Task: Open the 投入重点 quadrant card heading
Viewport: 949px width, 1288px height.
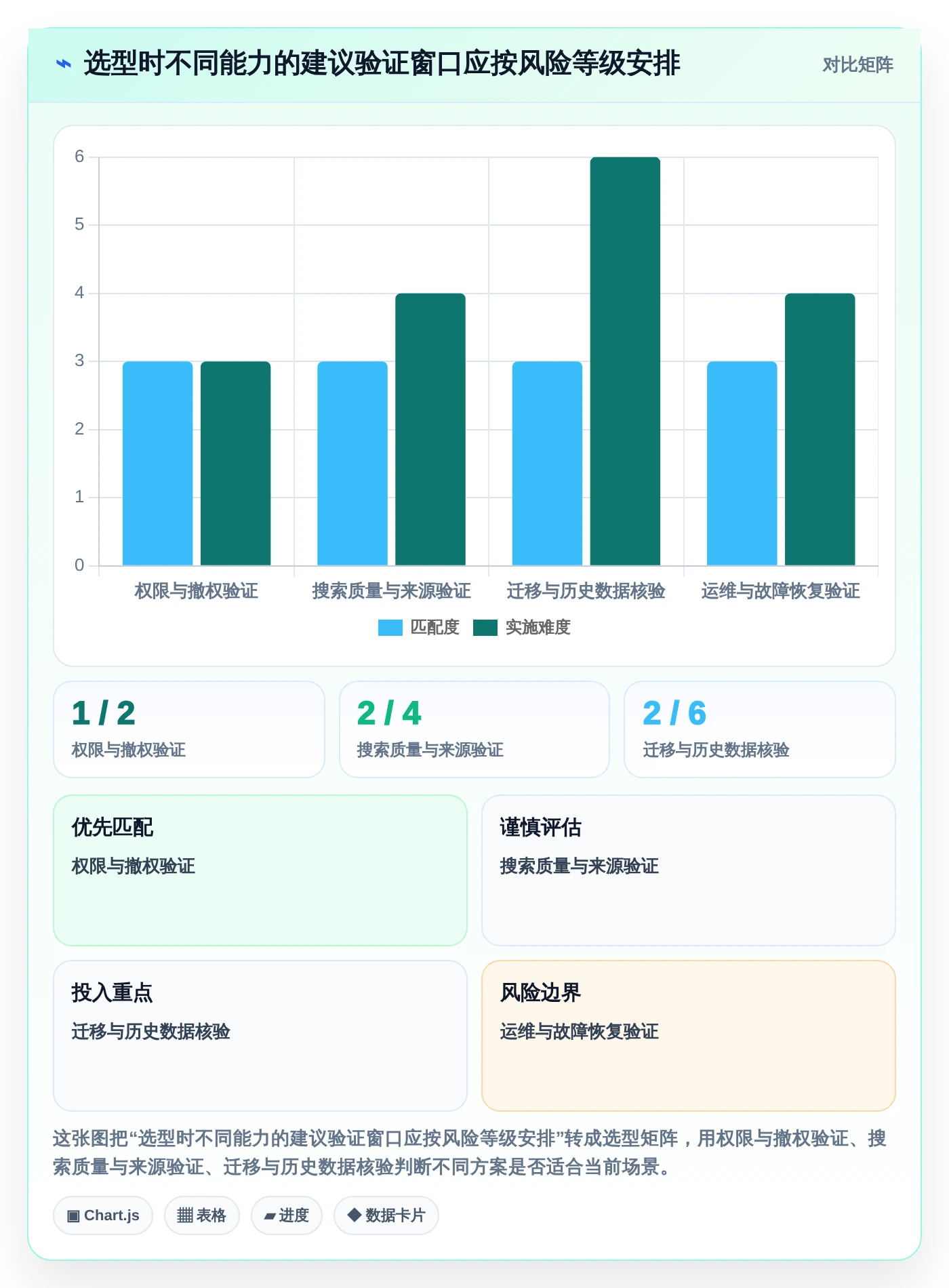Action: [x=113, y=993]
